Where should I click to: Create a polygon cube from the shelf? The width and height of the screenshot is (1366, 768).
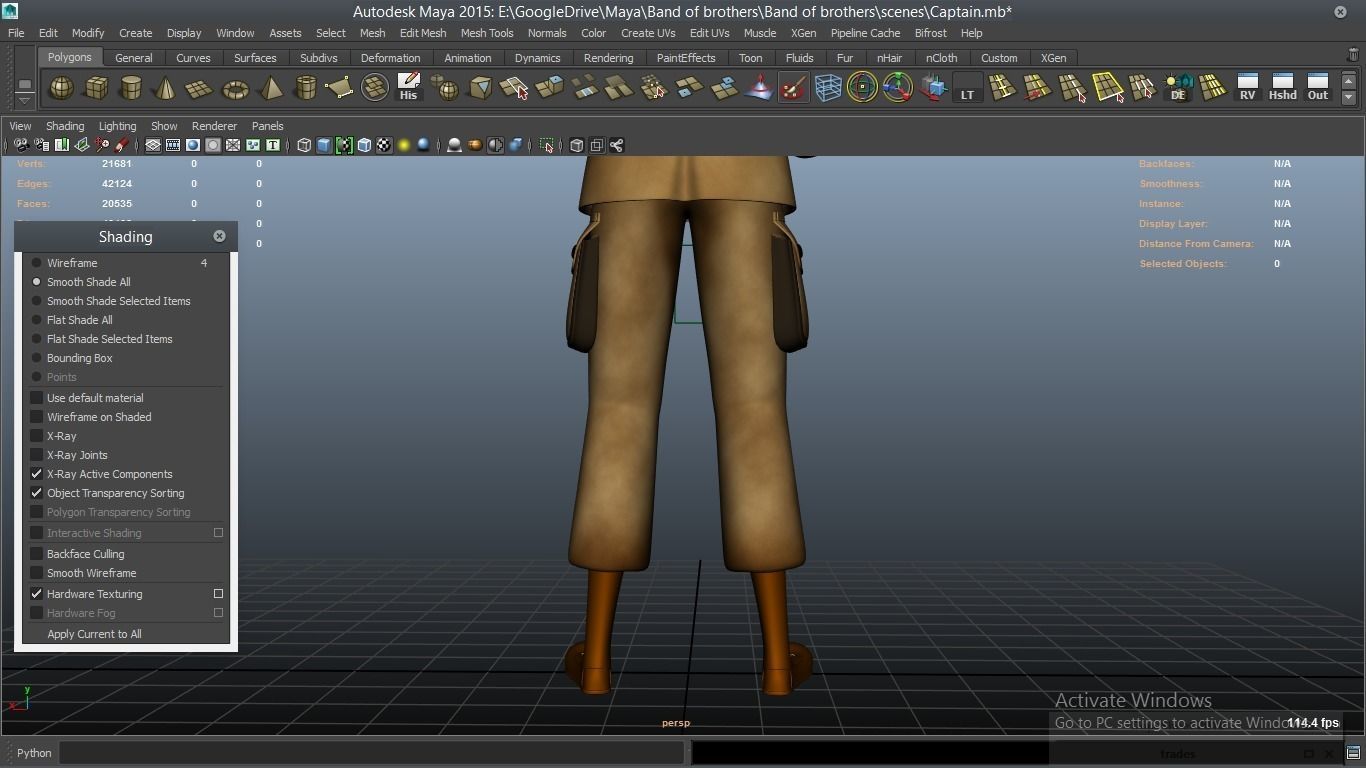[x=96, y=88]
